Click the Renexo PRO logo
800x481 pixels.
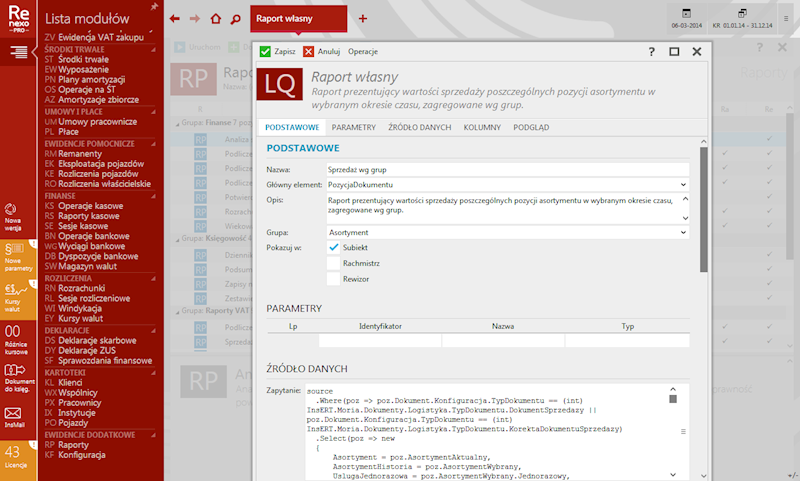click(18, 18)
